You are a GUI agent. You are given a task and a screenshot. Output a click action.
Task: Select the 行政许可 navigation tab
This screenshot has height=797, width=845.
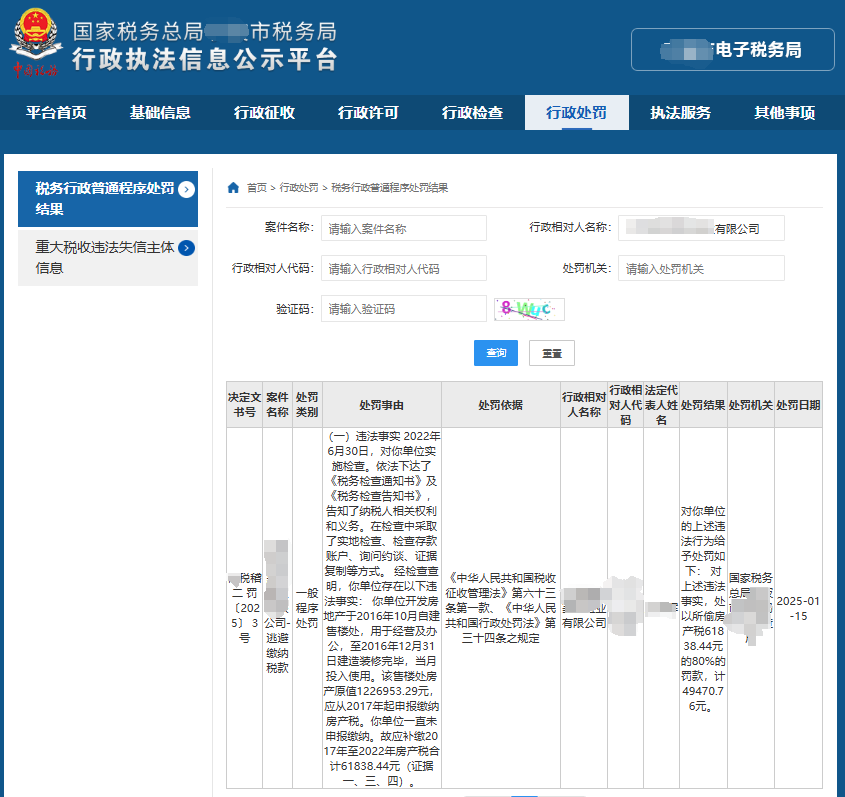coord(368,113)
